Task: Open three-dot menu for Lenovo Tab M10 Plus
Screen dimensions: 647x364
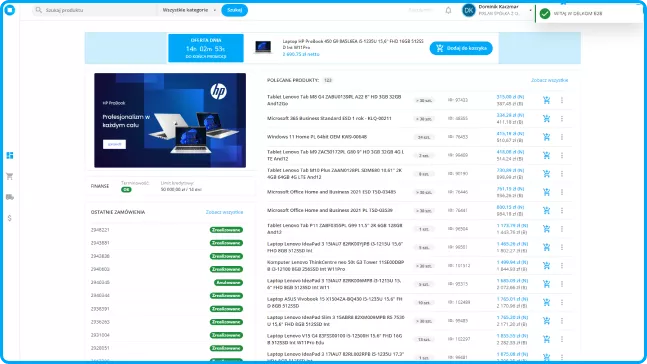Action: pyautogui.click(x=562, y=174)
